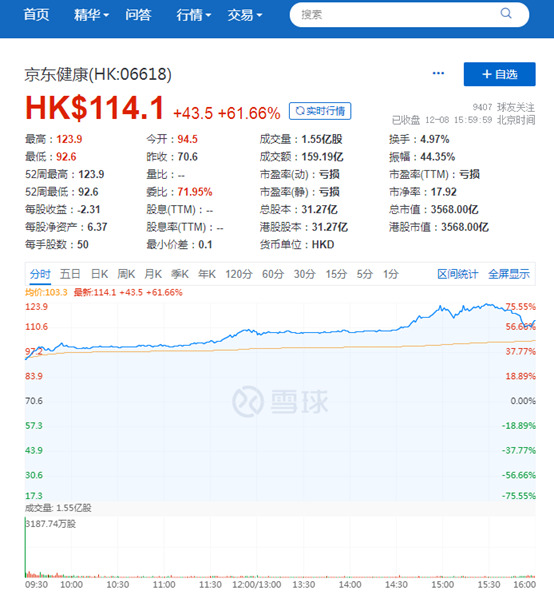Switch to the 月K chart tab
Image resolution: width=554 pixels, height=602 pixels.
click(153, 274)
